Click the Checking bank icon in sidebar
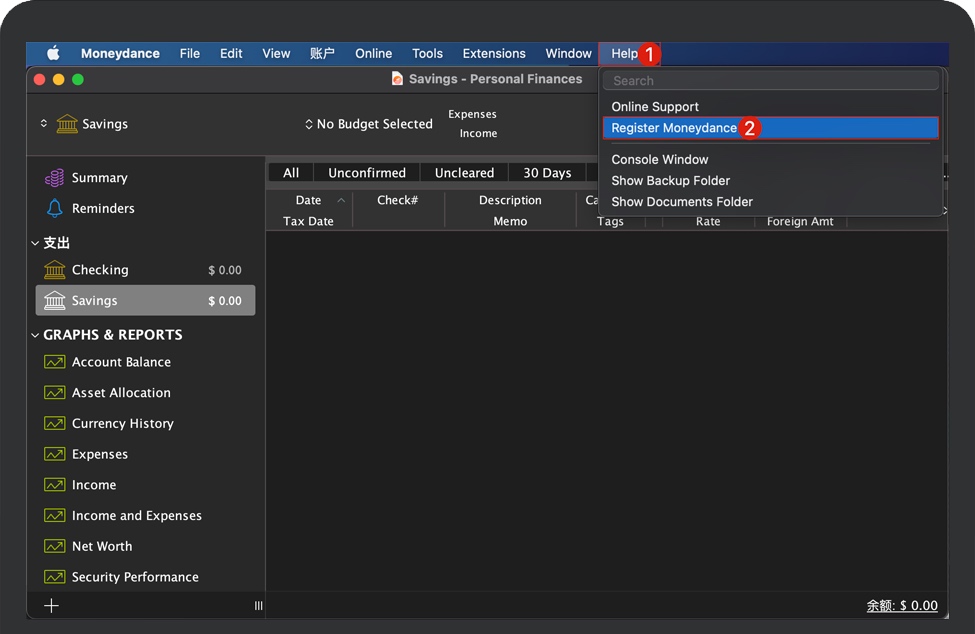This screenshot has height=634, width=975. (x=55, y=270)
